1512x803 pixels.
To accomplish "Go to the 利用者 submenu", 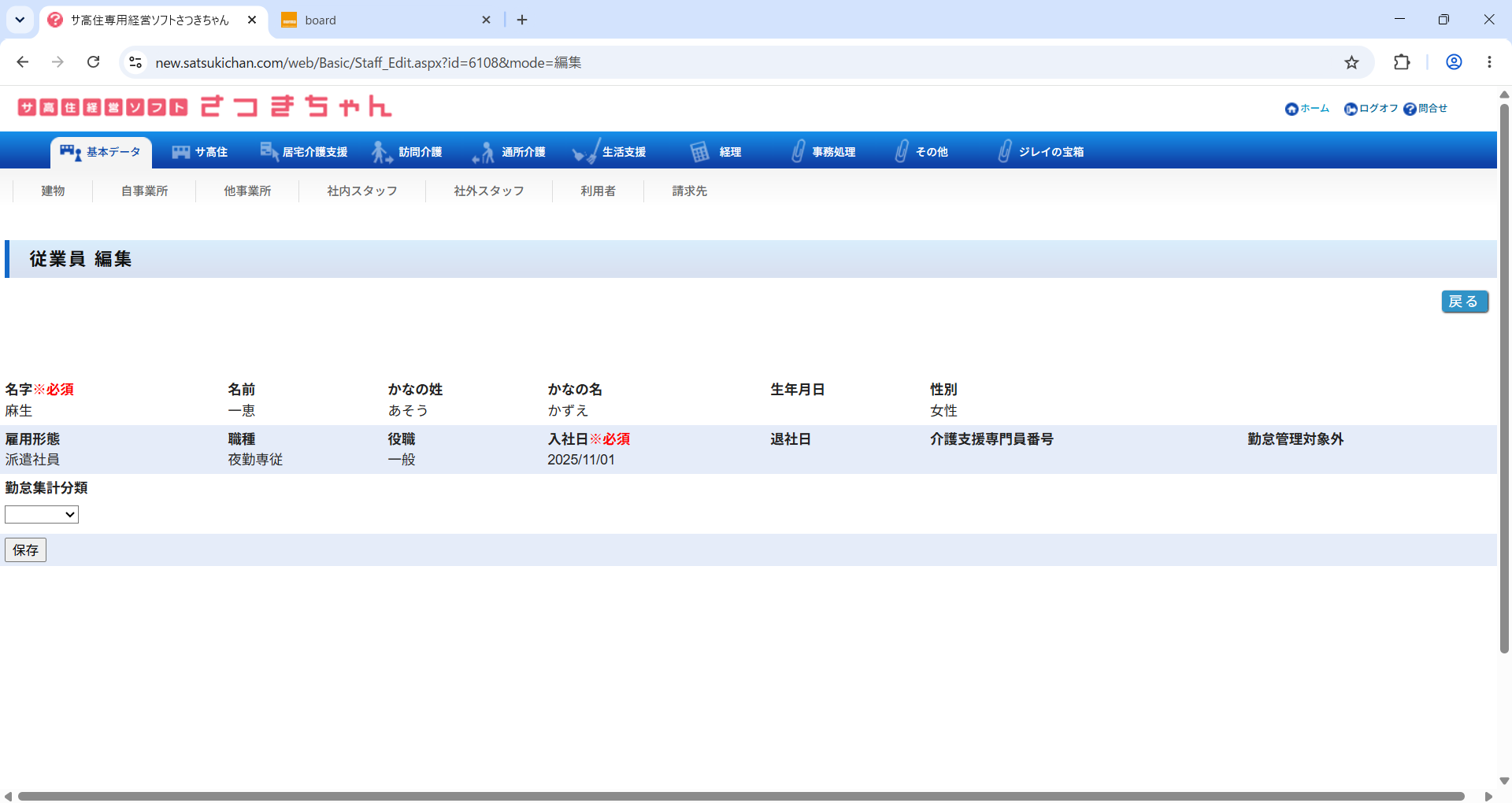I will pos(598,191).
